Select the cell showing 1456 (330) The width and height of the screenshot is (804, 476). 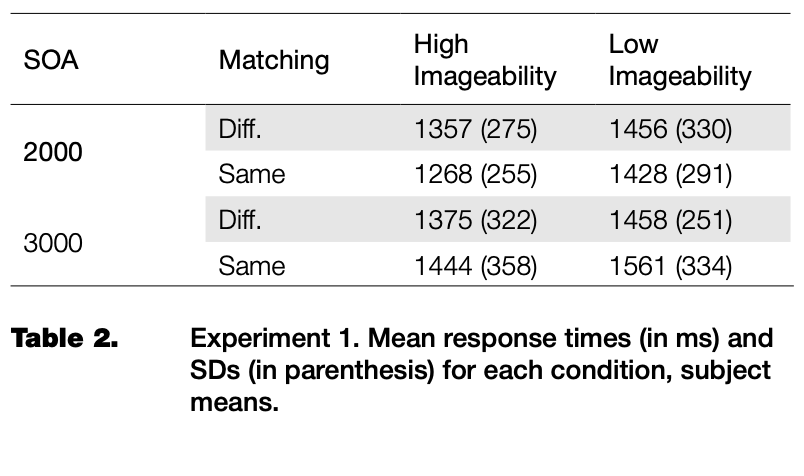coord(670,129)
